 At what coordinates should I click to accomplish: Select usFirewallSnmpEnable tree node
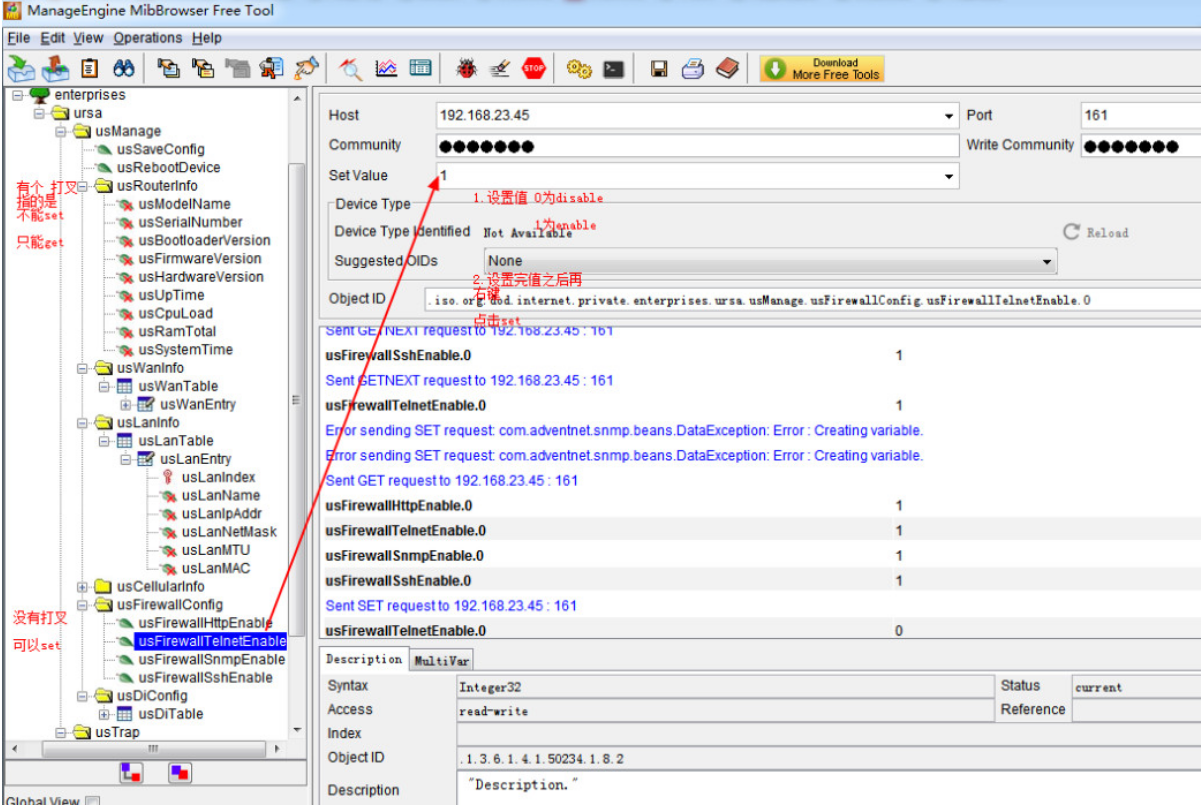pos(211,660)
